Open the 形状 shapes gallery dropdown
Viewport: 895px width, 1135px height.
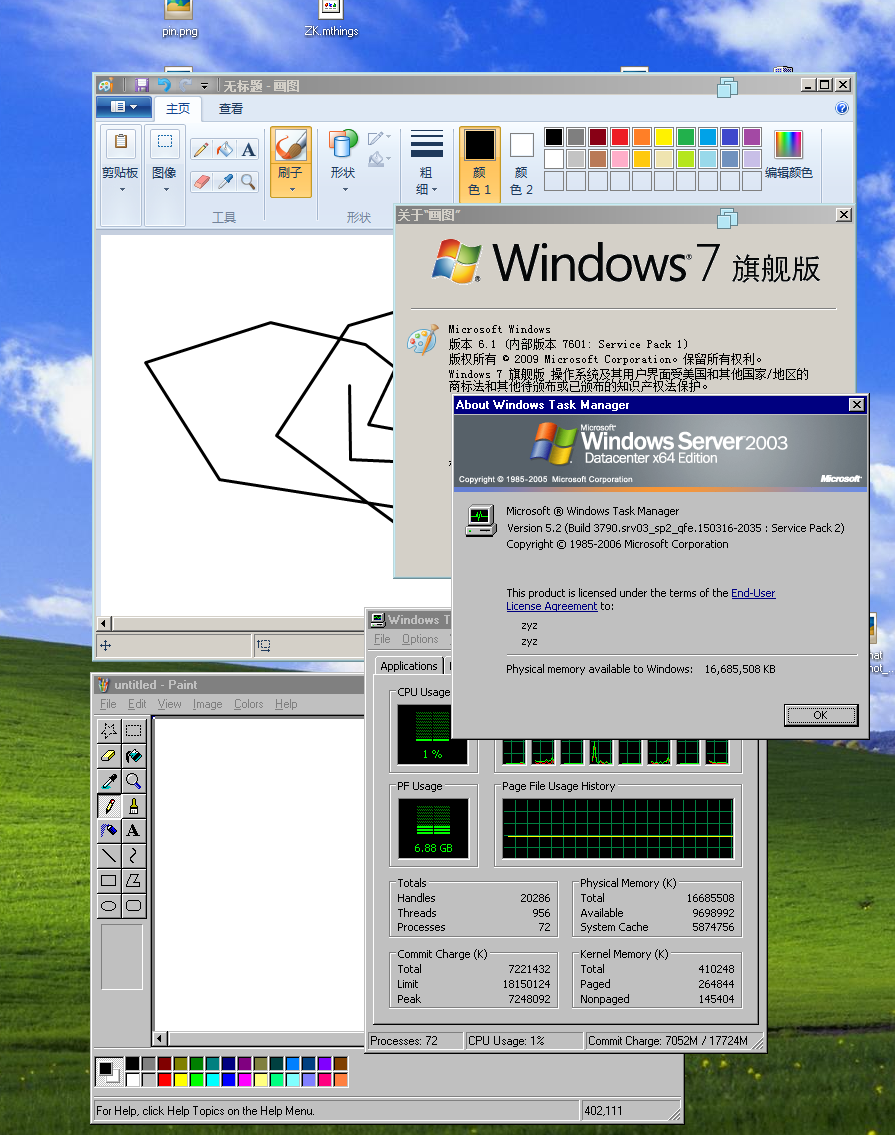345,190
